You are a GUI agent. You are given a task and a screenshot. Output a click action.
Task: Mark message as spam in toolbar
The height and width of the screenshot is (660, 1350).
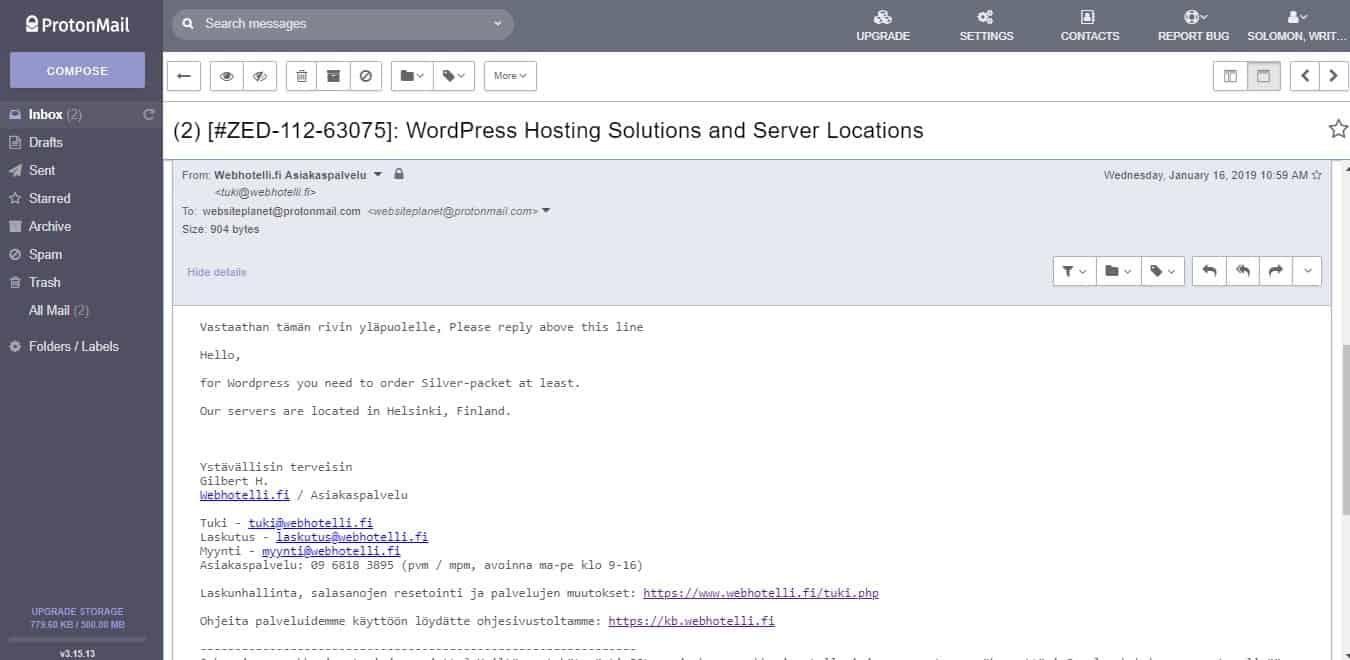[366, 76]
